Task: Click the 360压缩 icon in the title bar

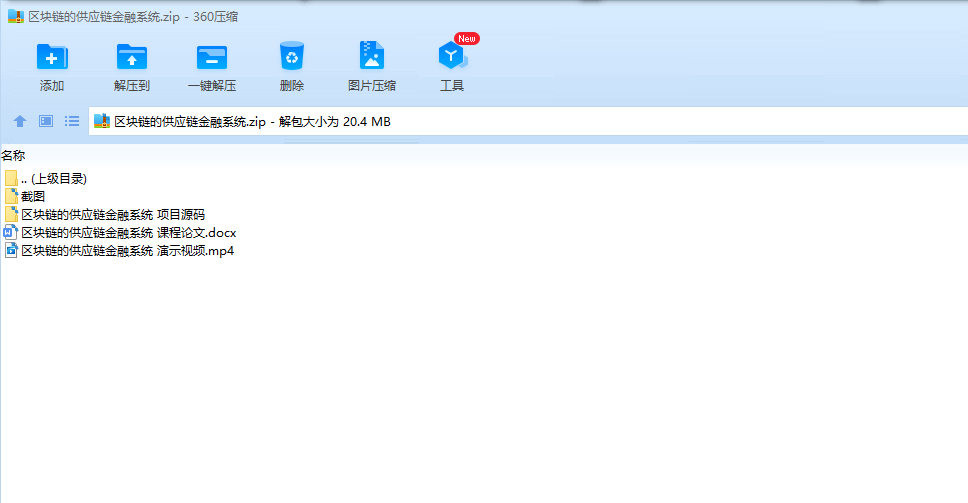Action: 15,16
